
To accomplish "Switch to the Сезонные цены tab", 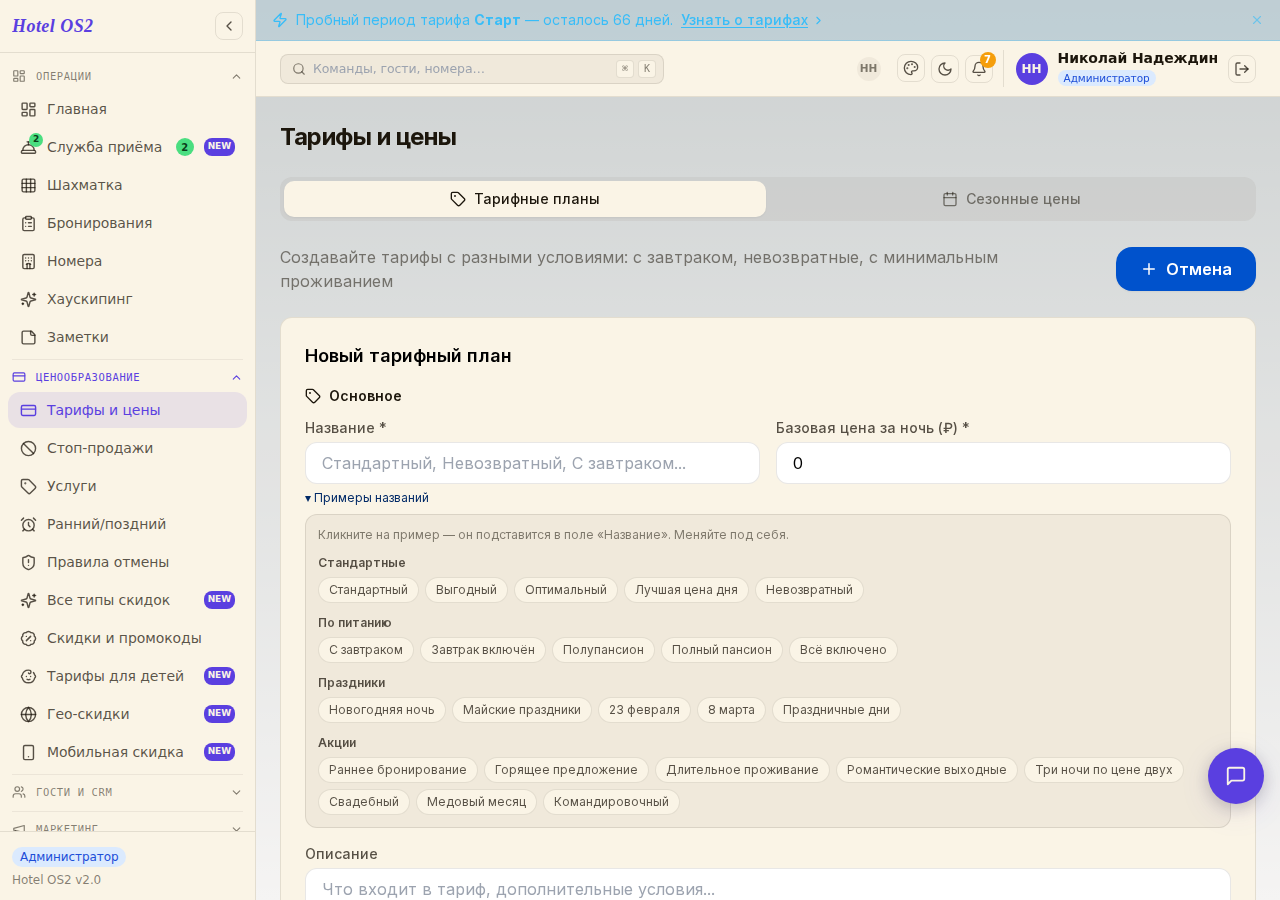I will pyautogui.click(x=1011, y=199).
